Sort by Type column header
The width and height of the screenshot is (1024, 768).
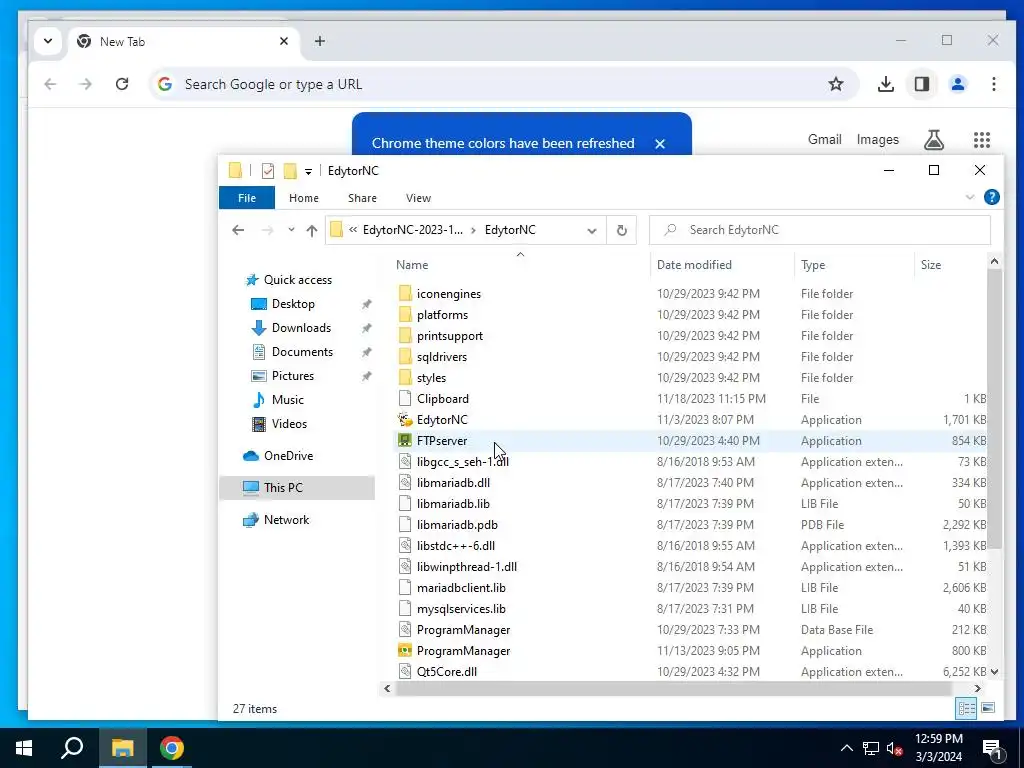(813, 265)
